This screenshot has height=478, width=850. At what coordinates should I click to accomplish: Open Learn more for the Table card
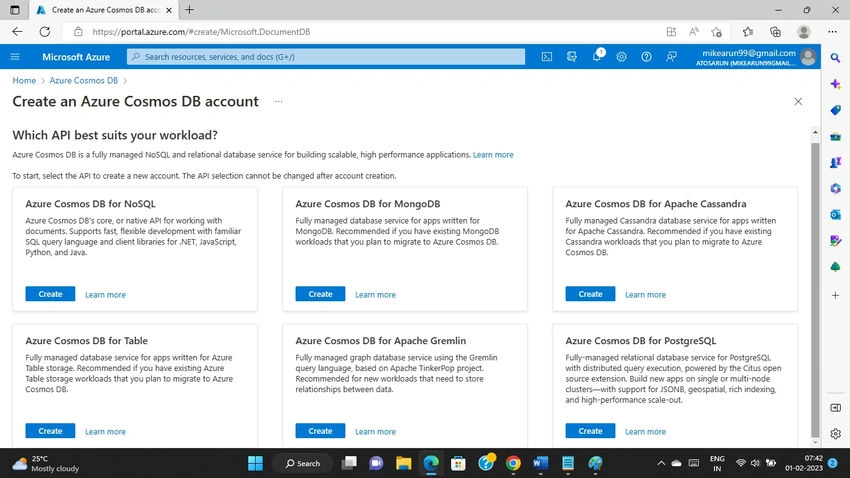(105, 432)
